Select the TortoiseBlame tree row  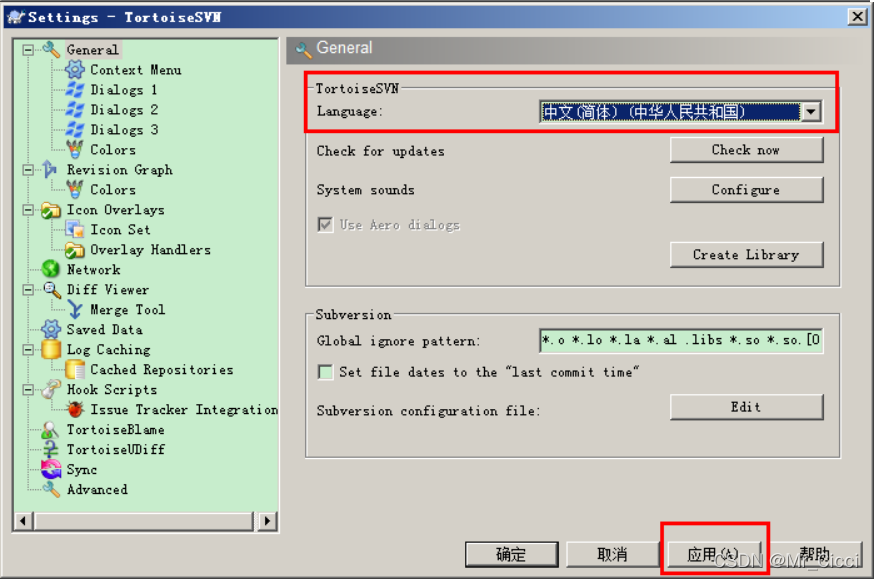(115, 430)
